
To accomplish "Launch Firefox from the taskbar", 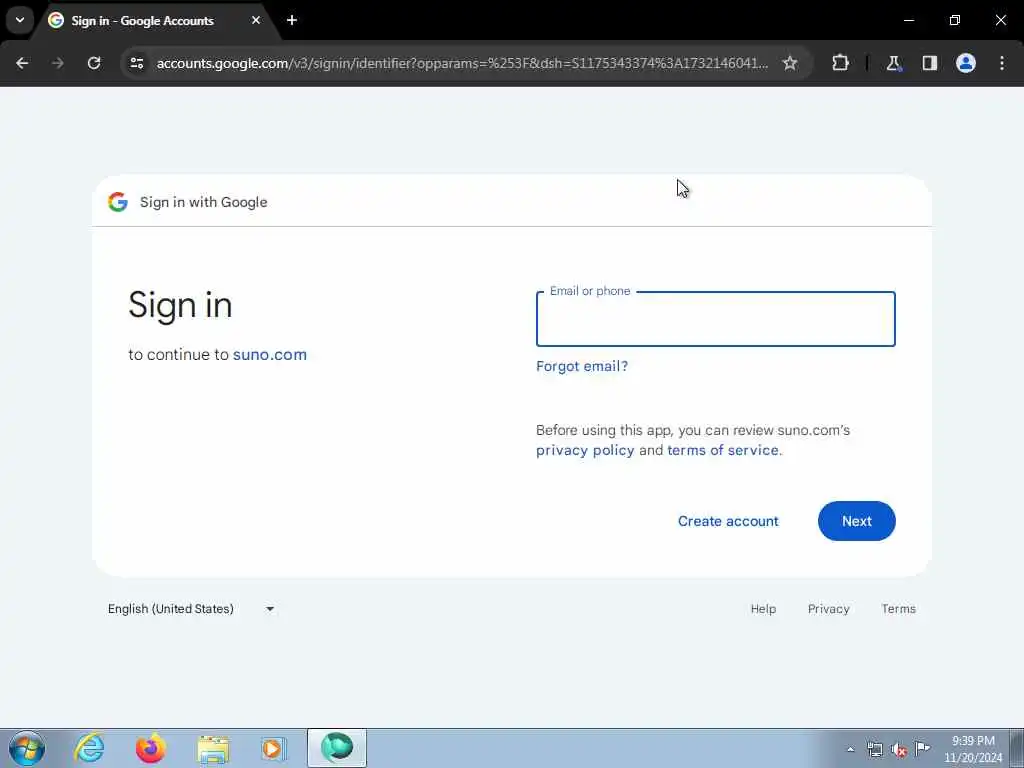I will point(151,748).
